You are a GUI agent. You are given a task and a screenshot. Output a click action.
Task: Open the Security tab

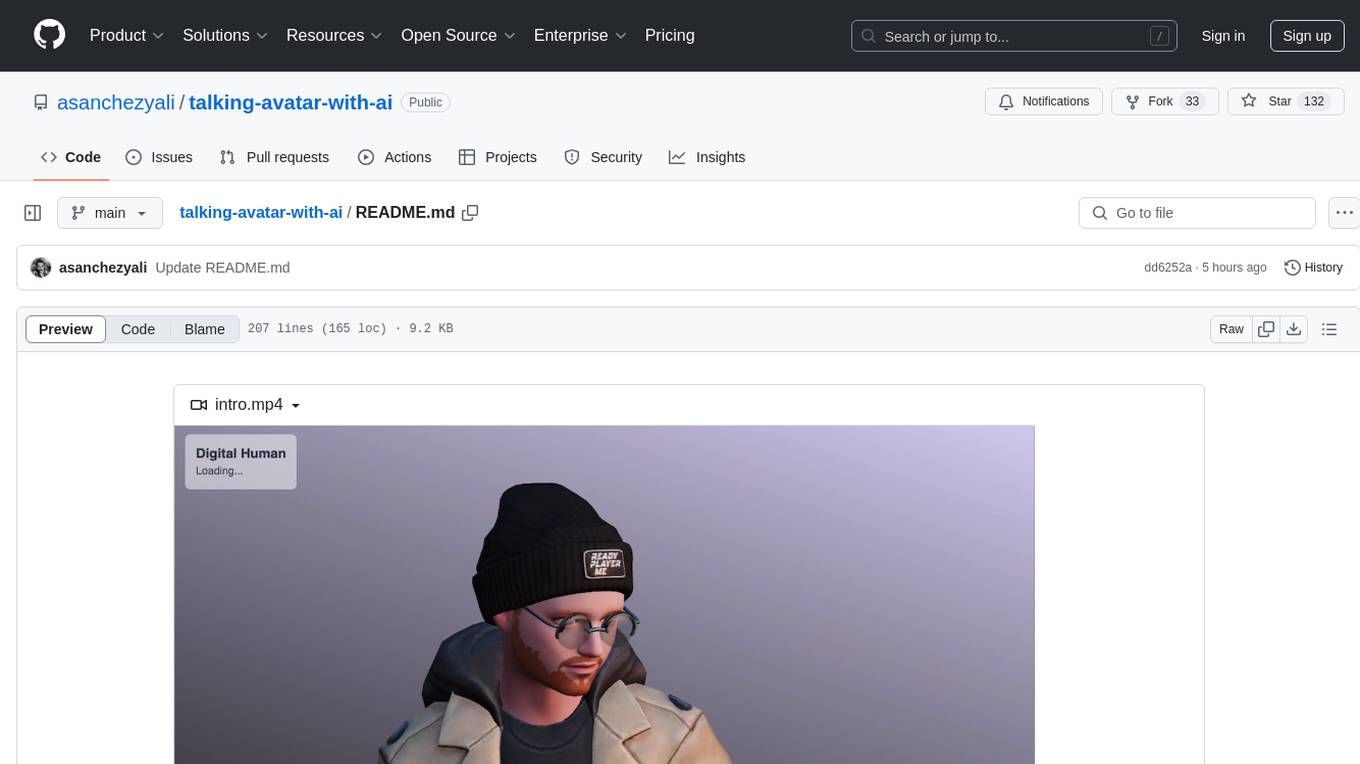(603, 157)
